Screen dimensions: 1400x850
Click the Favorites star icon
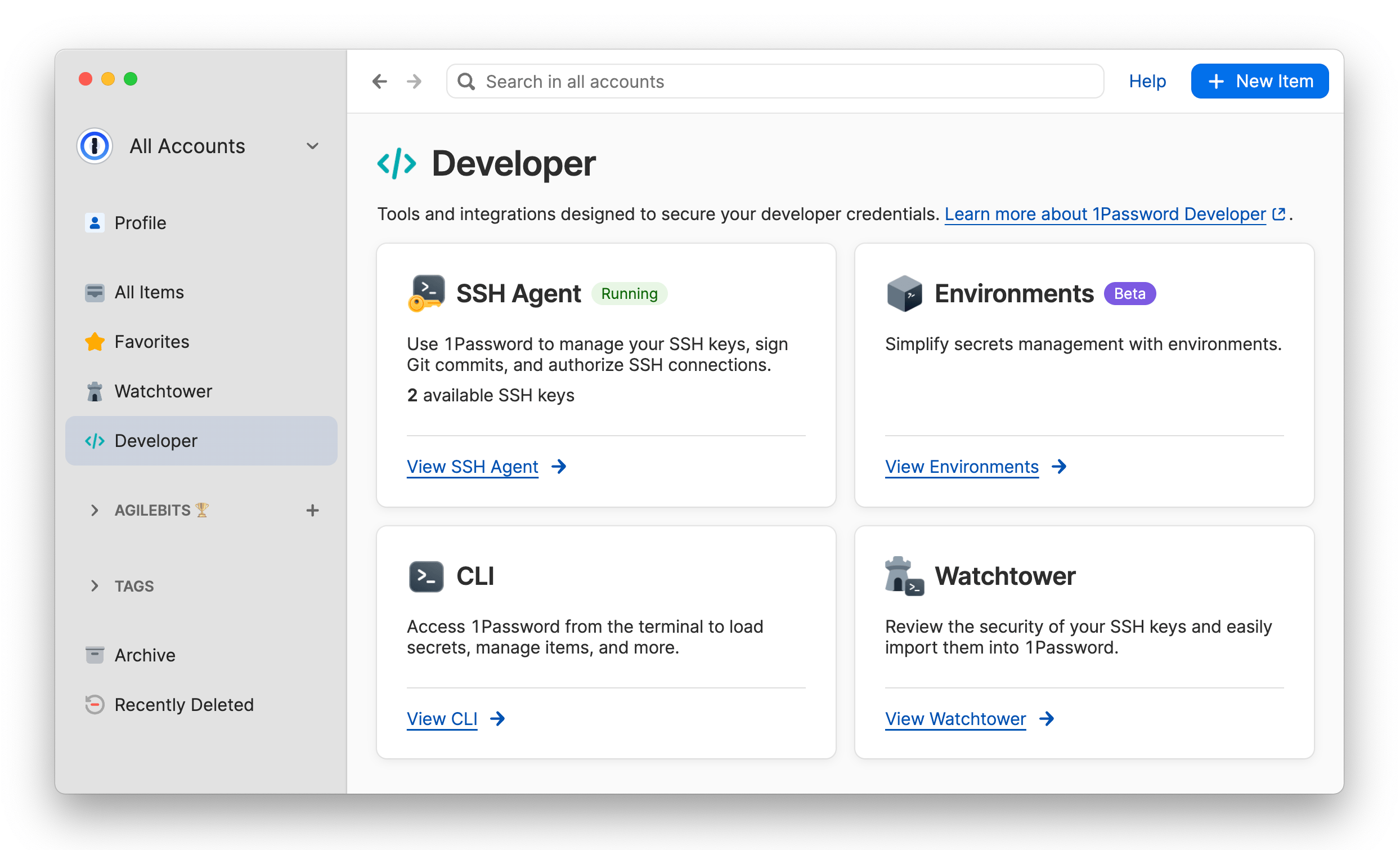[x=95, y=342]
